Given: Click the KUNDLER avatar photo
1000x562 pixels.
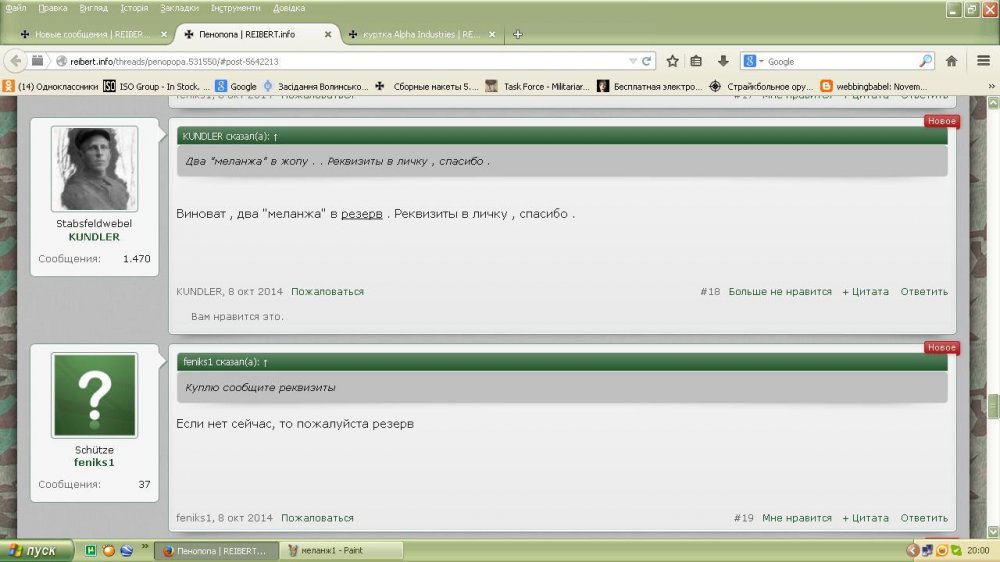Looking at the screenshot, I should pyautogui.click(x=94, y=169).
